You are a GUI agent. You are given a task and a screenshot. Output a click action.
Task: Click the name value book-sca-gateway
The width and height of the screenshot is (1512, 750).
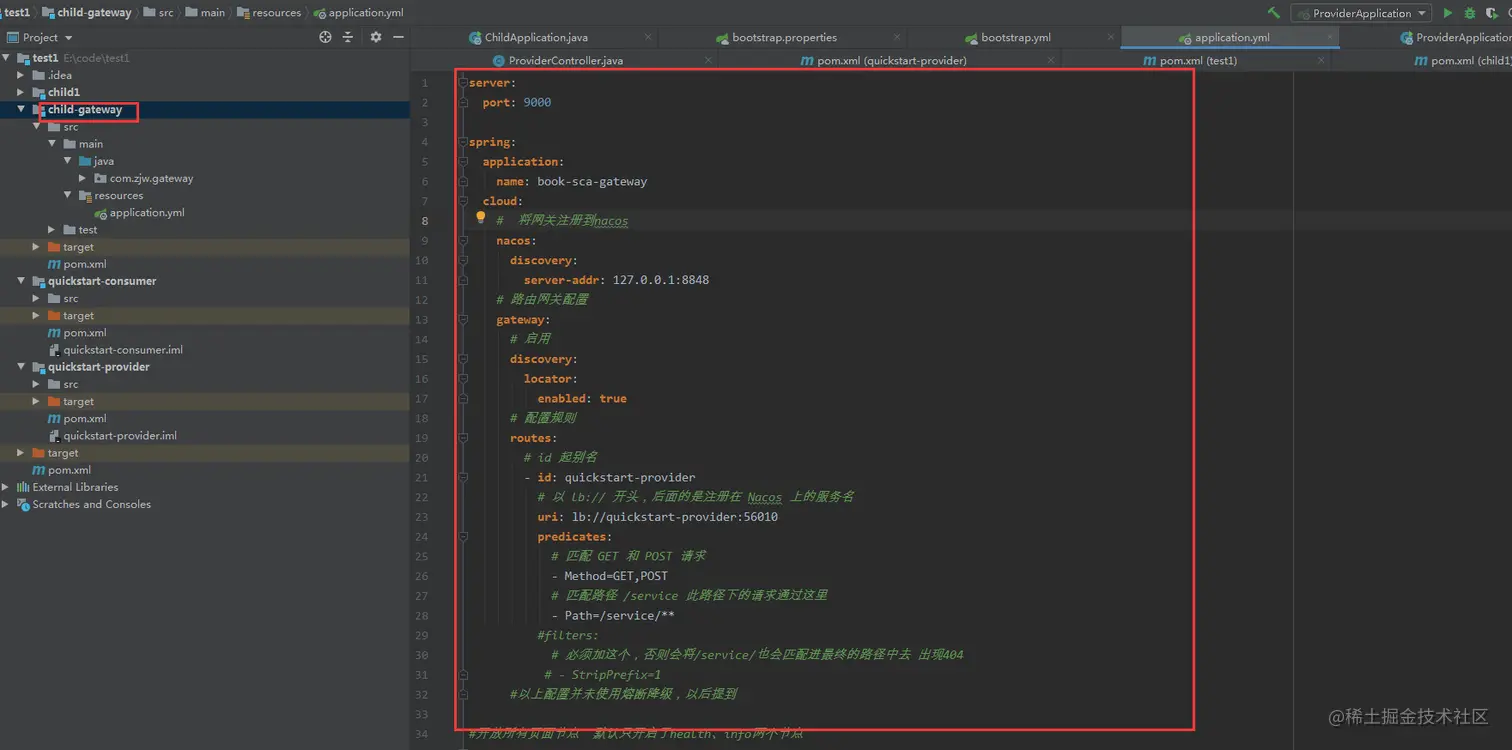tap(592, 181)
